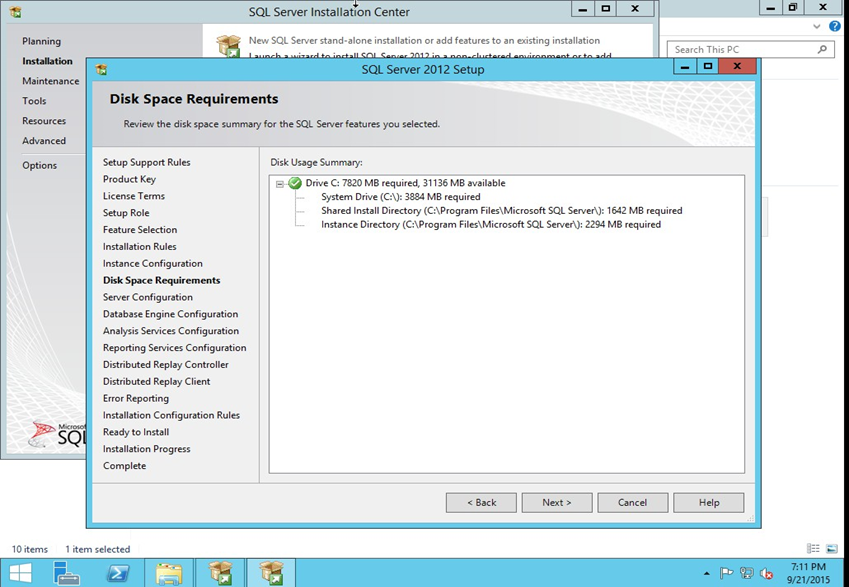The width and height of the screenshot is (849, 587).
Task: Click the Next button
Action: [556, 502]
